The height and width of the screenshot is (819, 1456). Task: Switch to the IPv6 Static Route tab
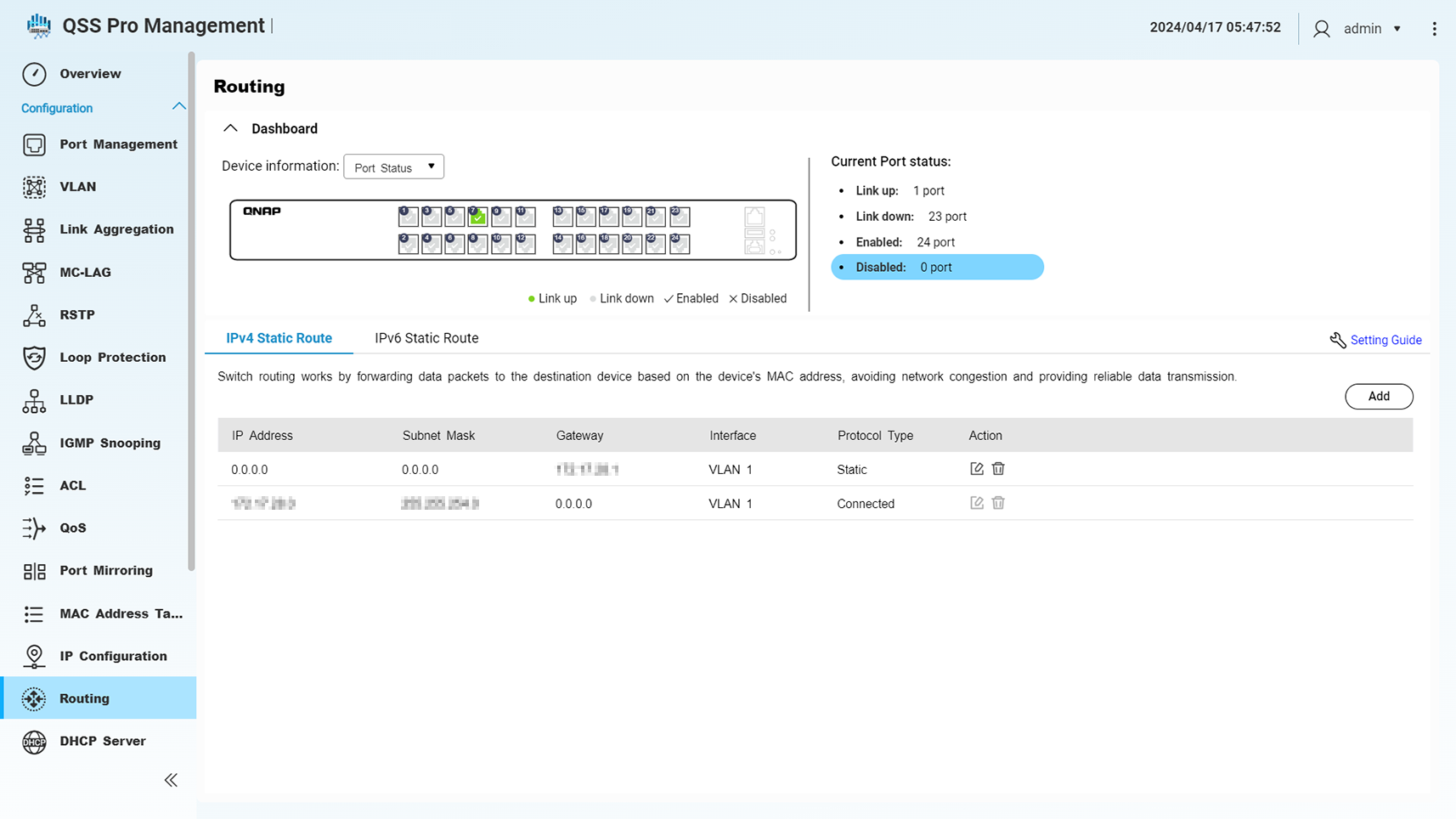(x=426, y=338)
